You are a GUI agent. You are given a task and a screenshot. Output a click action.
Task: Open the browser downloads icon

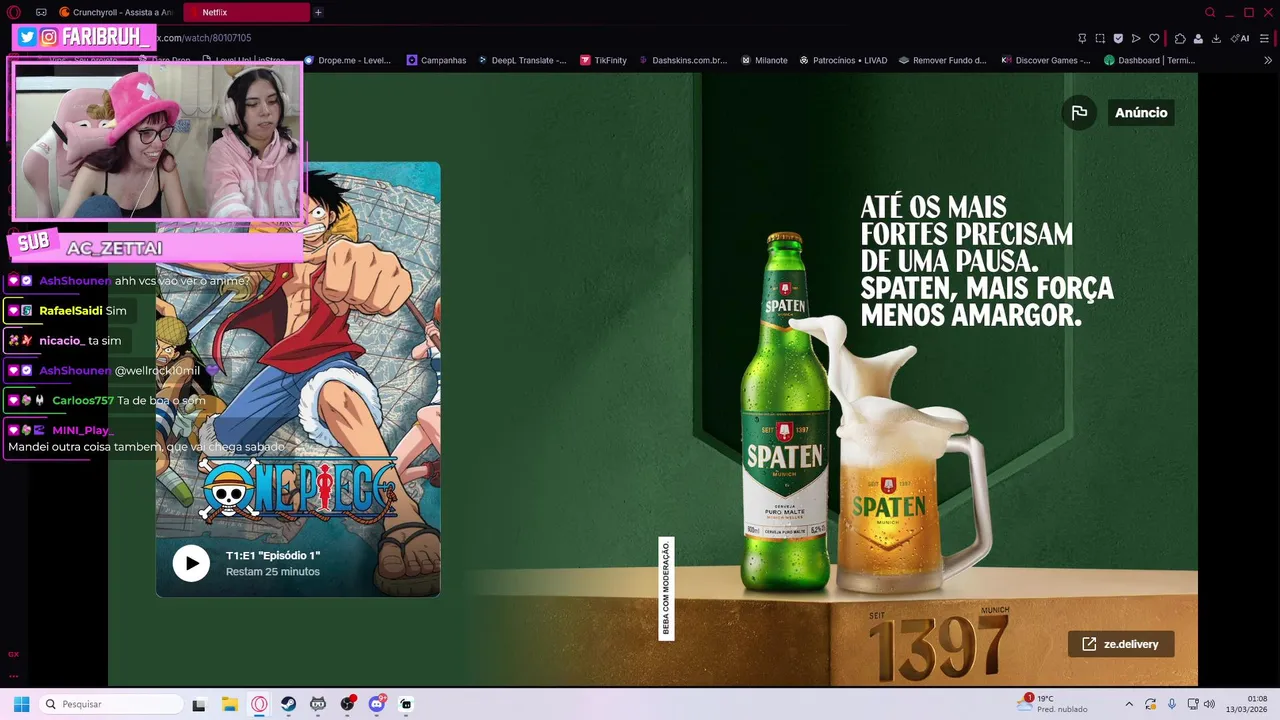tap(1216, 38)
